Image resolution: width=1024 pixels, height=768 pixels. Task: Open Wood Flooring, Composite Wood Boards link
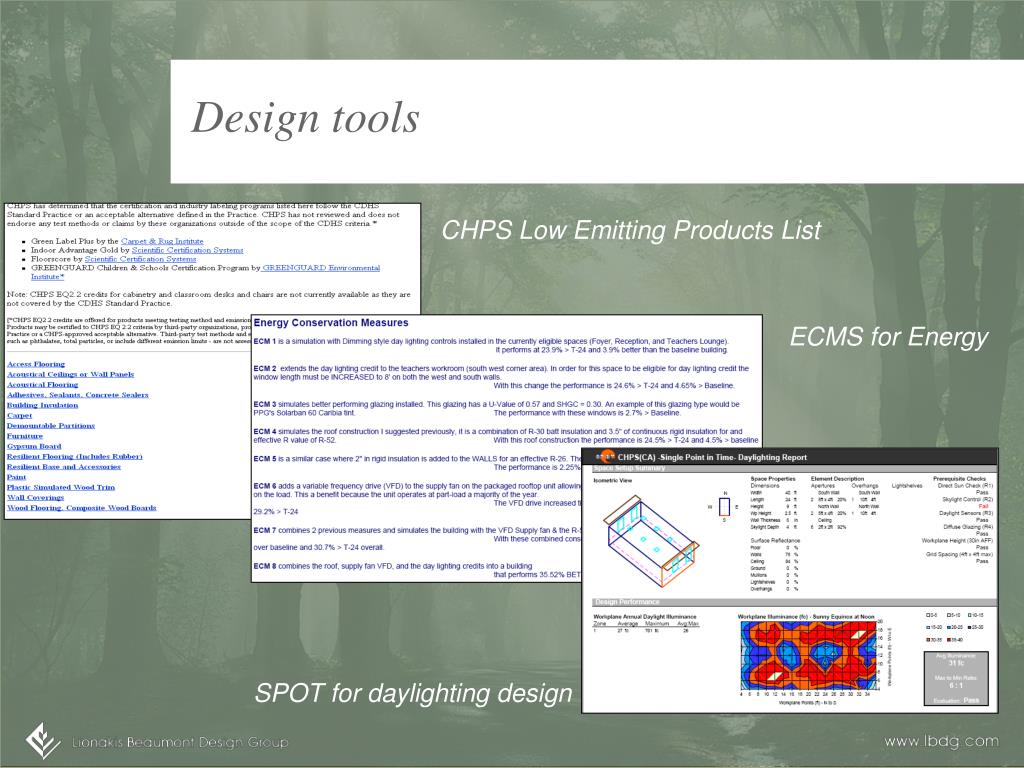(82, 507)
